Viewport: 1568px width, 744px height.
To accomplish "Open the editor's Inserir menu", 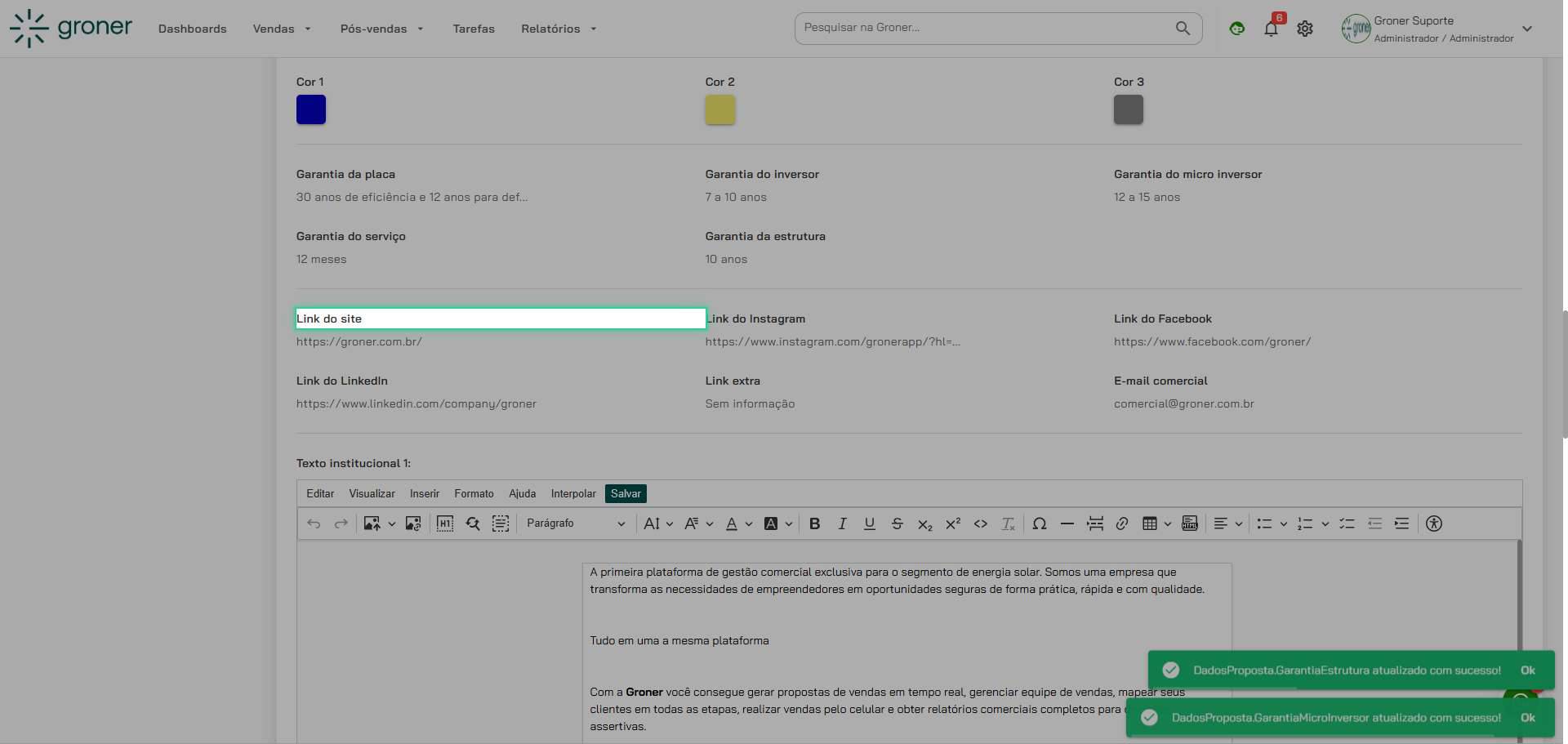I will (x=425, y=493).
